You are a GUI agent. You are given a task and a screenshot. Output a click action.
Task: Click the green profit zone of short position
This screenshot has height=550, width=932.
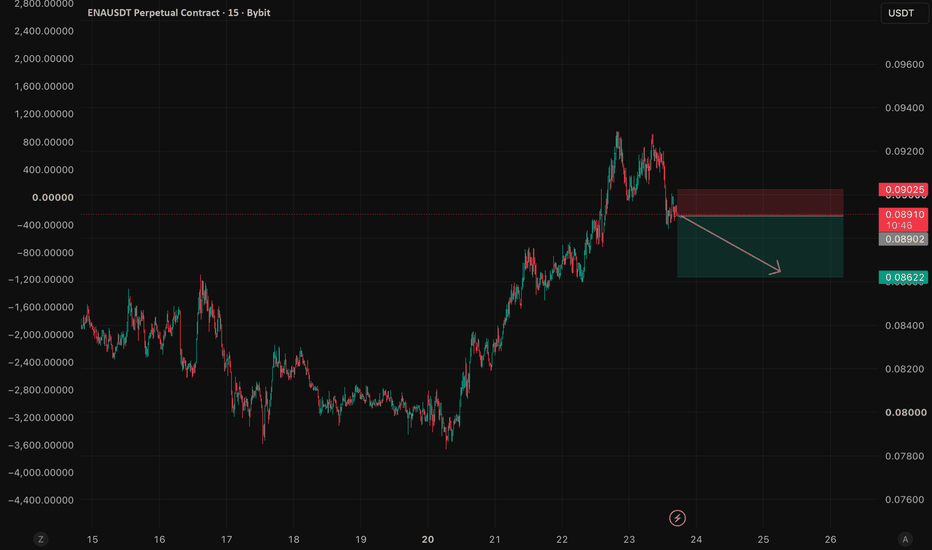[760, 246]
